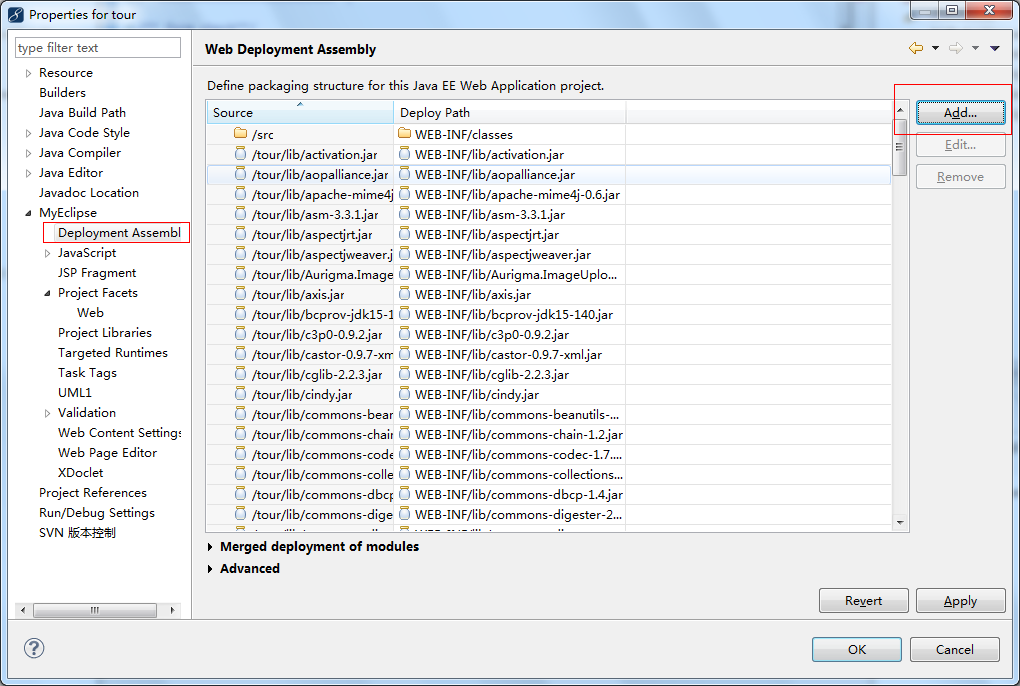Viewport: 1020px width, 686px height.
Task: Click the axis.jar source jar icon
Action: pos(240,294)
